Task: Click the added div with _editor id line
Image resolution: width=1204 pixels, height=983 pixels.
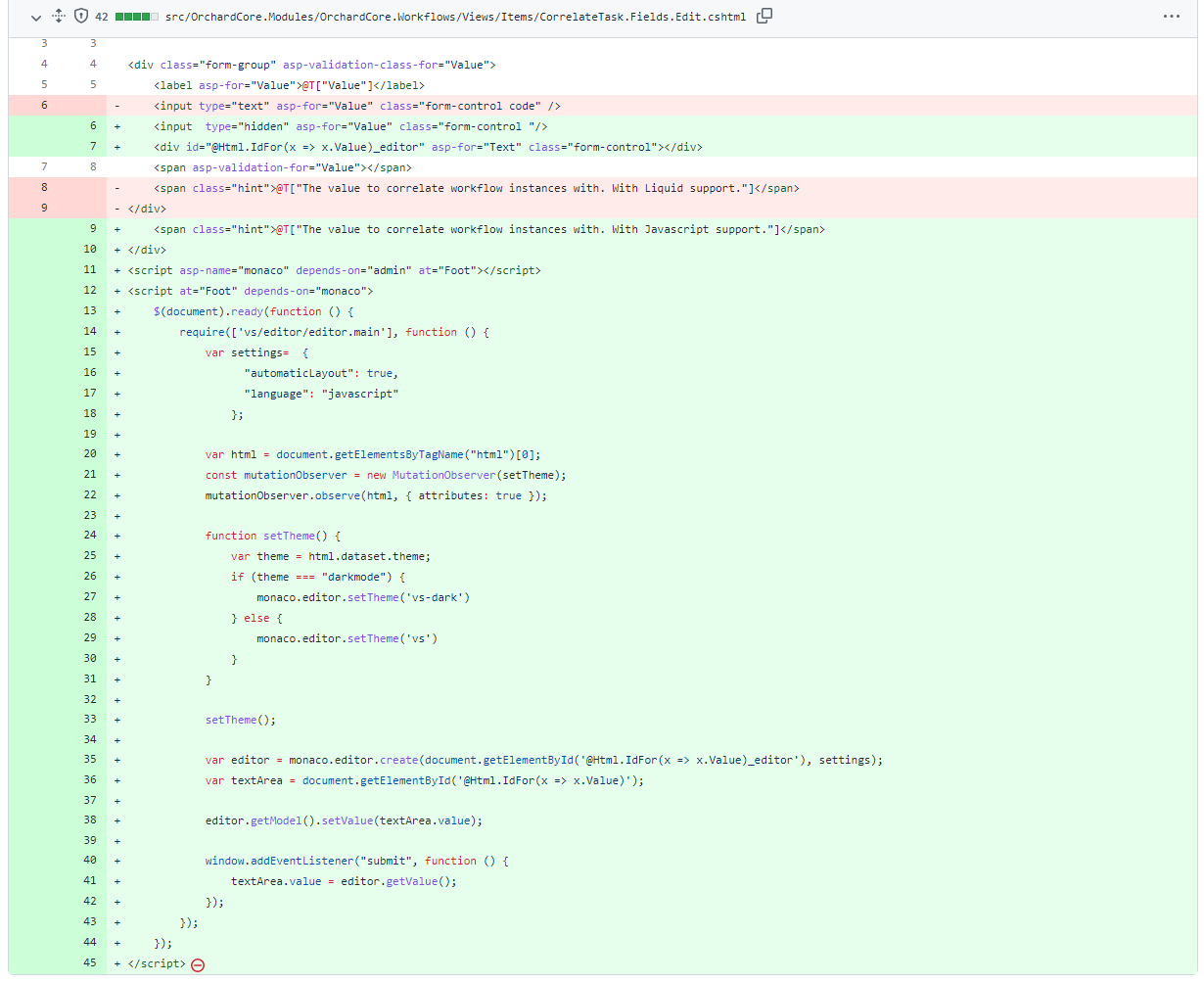Action: [603, 147]
